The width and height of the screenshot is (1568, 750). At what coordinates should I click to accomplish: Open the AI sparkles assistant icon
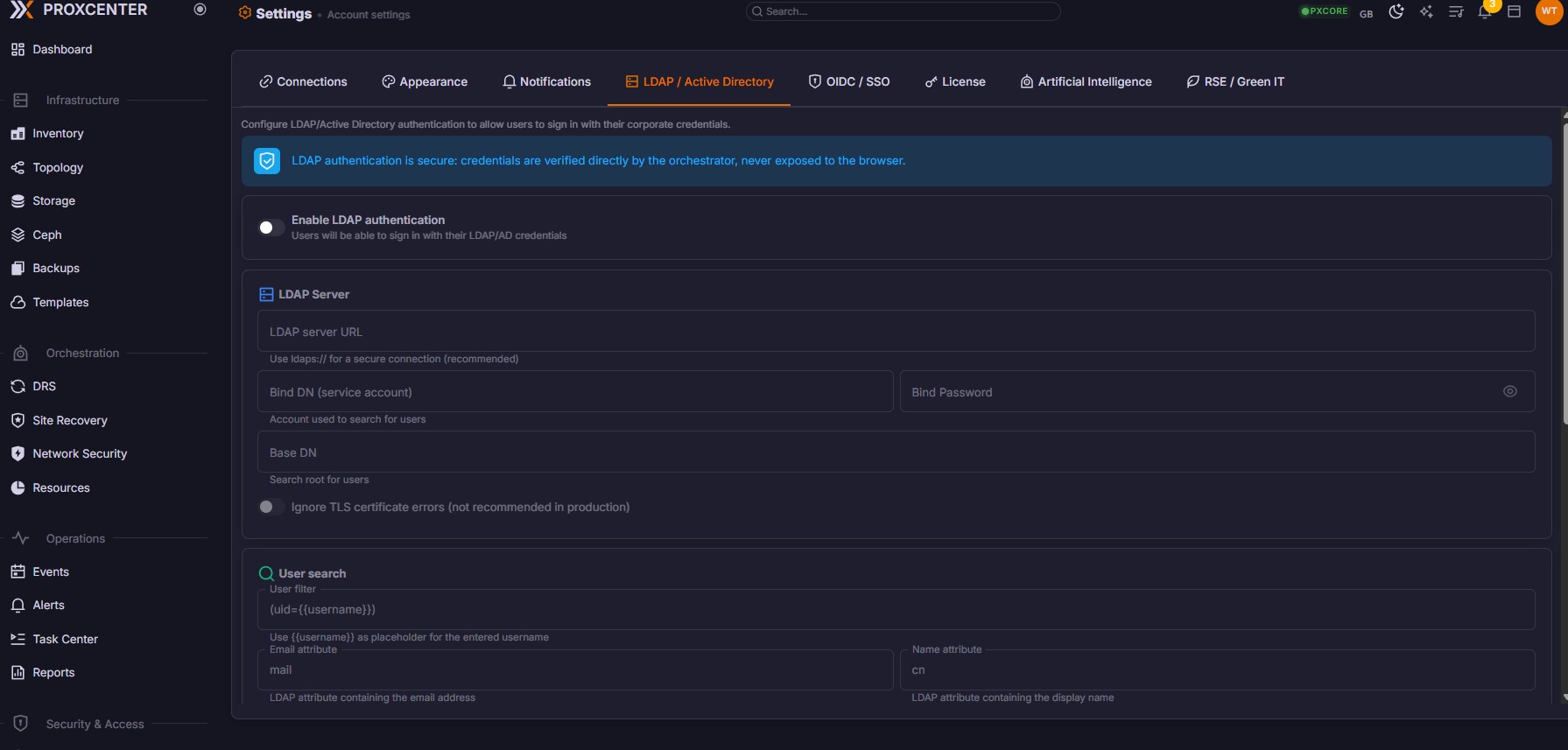point(1426,12)
